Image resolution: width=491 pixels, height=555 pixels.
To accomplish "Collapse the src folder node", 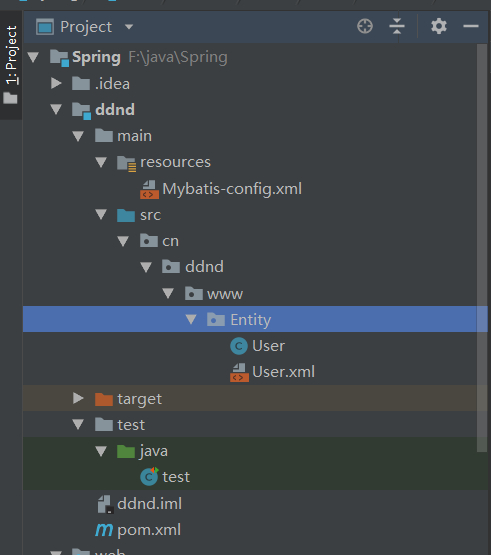I will point(101,214).
